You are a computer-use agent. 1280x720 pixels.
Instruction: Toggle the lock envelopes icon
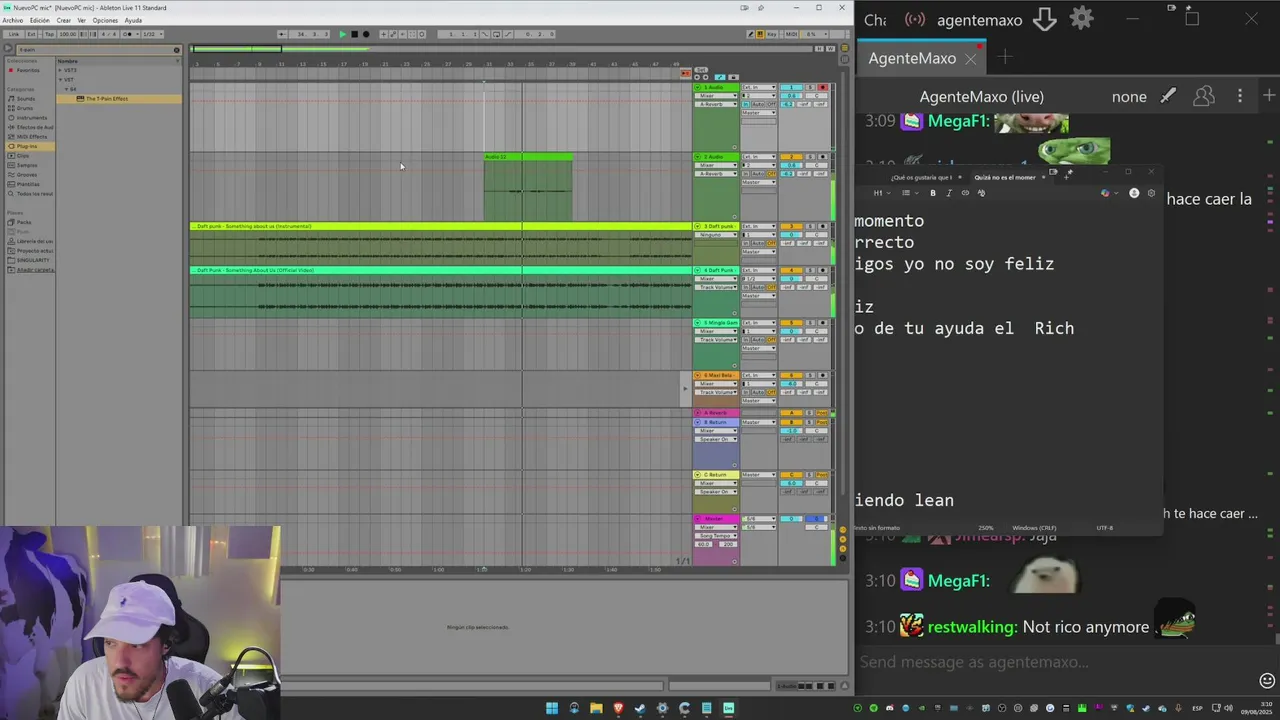(x=733, y=77)
